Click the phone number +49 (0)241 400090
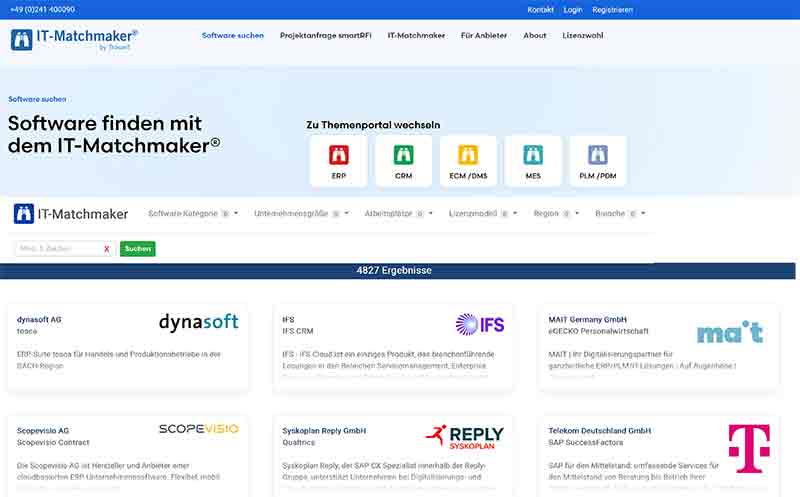 (42, 9)
